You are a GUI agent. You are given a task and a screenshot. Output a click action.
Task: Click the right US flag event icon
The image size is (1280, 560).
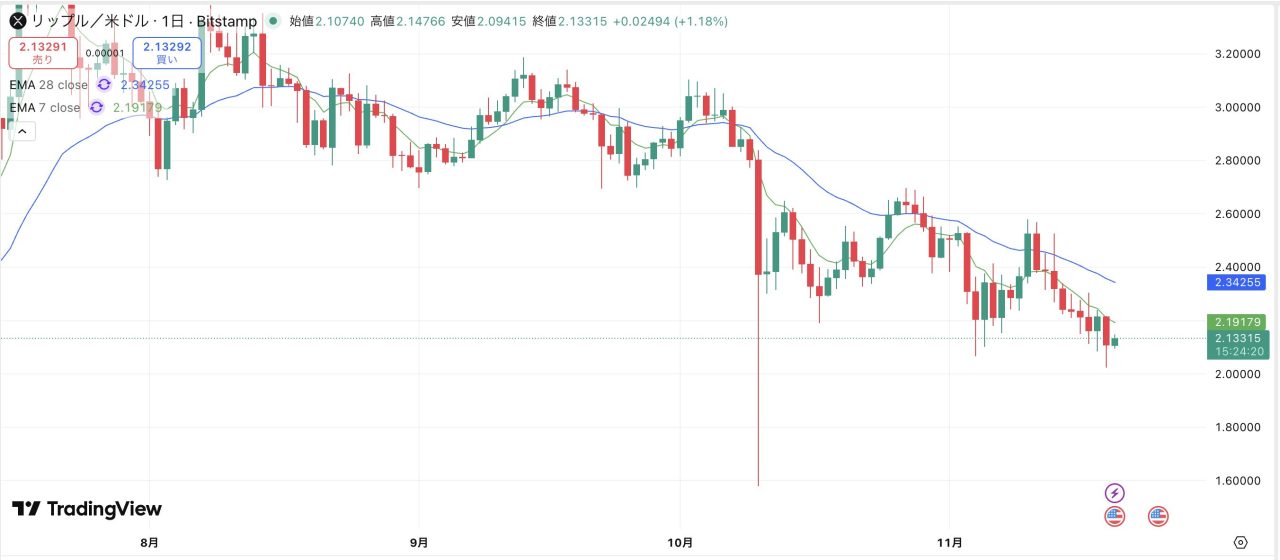(x=1158, y=516)
